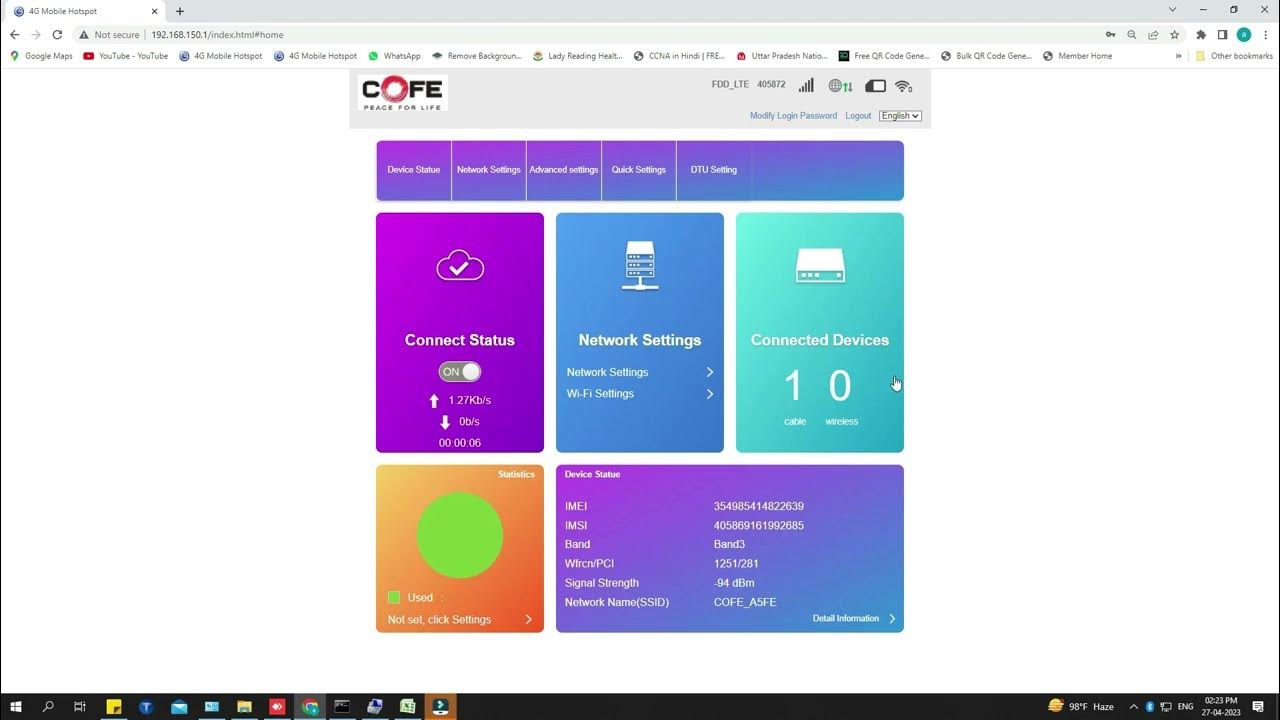
Task: Open Chrome side panel icon
Action: click(x=1222, y=34)
